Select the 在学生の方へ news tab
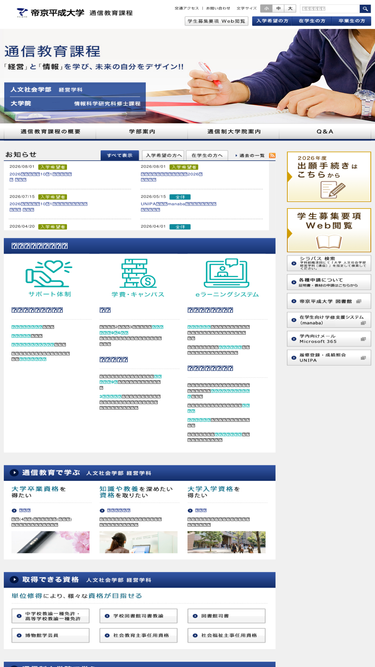 (207, 155)
